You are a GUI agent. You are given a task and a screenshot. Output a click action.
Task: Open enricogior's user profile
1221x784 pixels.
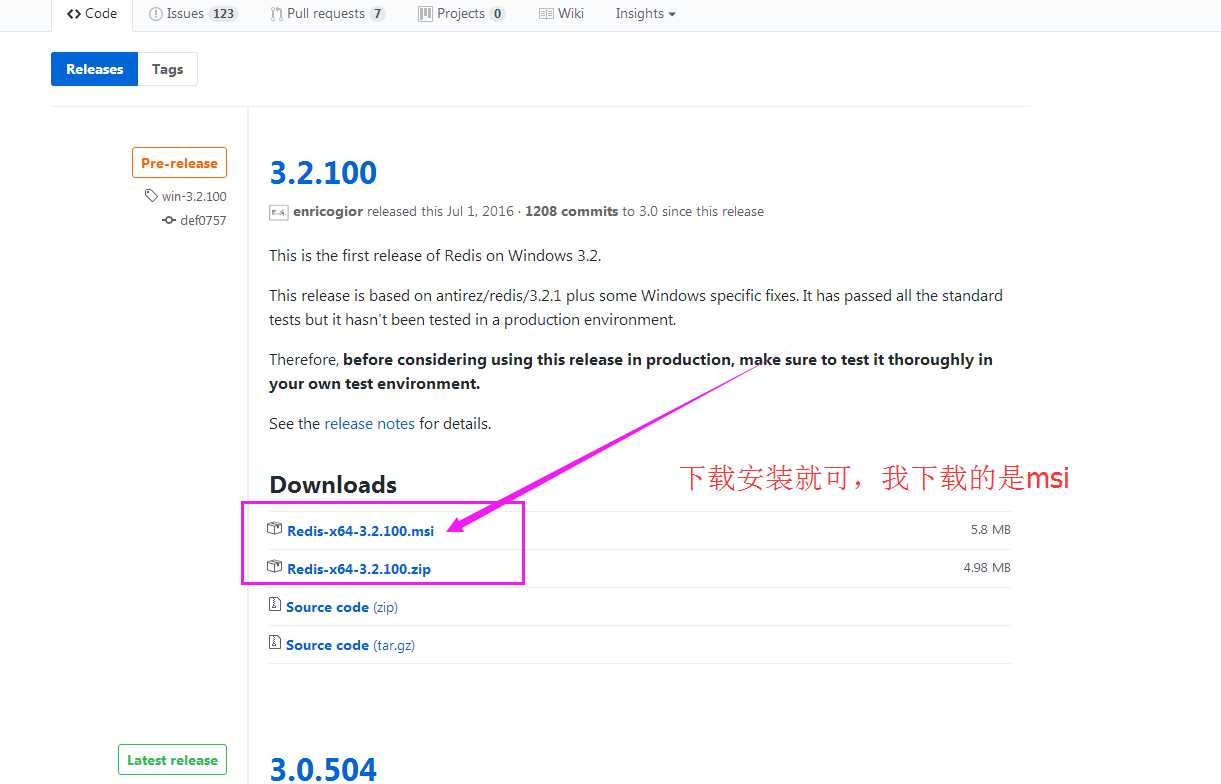coord(328,212)
